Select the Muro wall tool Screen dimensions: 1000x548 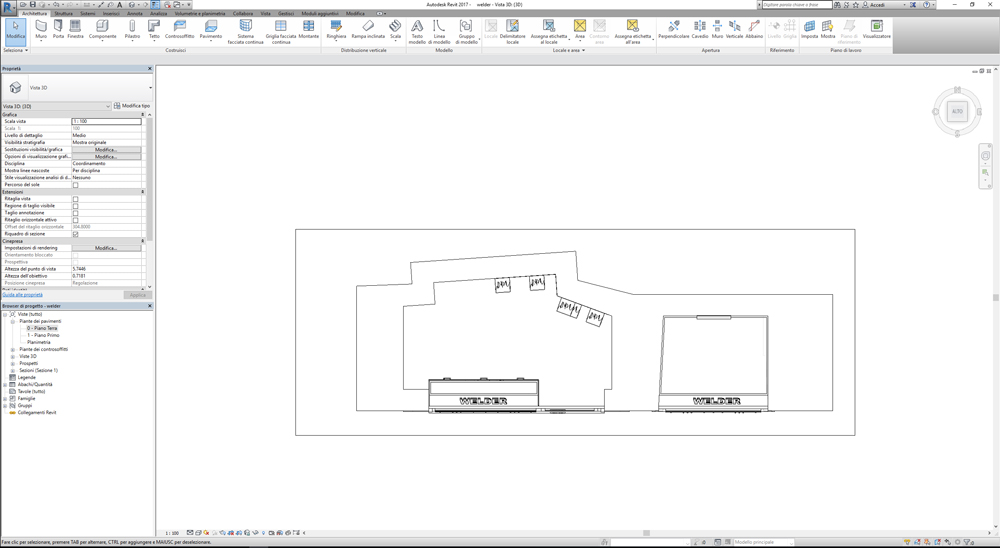pos(41,29)
